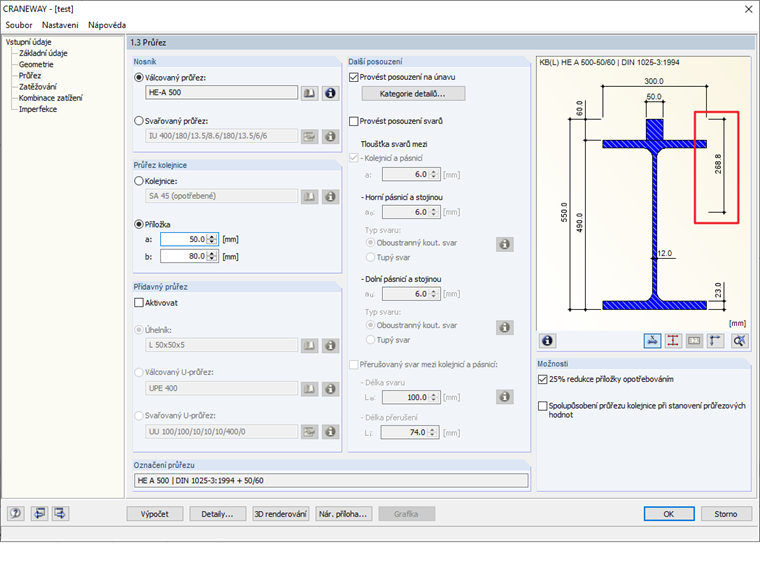
Task: Increase upper flange weld a₀ spinner
Action: 434,210
